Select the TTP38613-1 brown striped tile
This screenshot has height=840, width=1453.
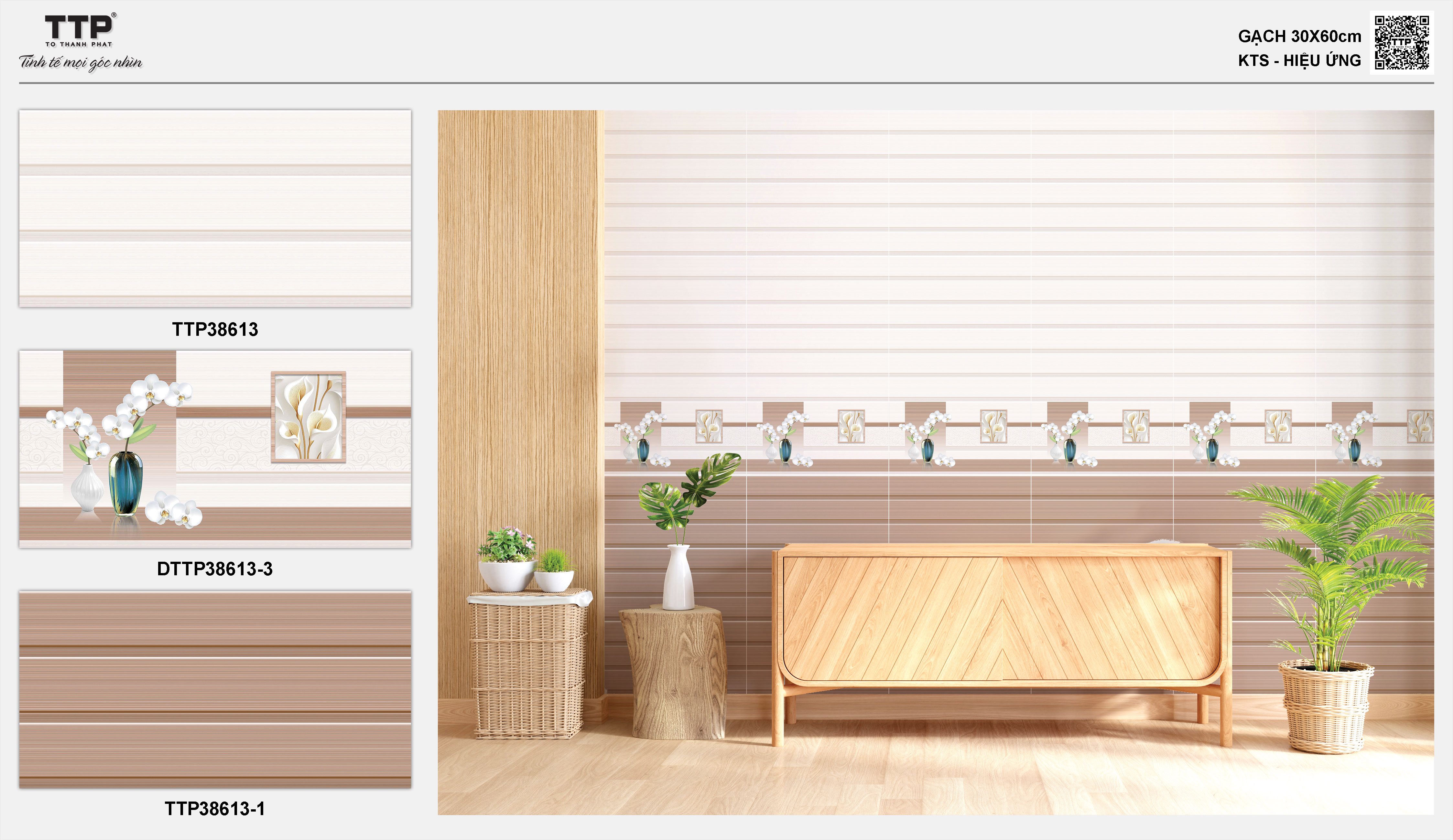(215, 689)
